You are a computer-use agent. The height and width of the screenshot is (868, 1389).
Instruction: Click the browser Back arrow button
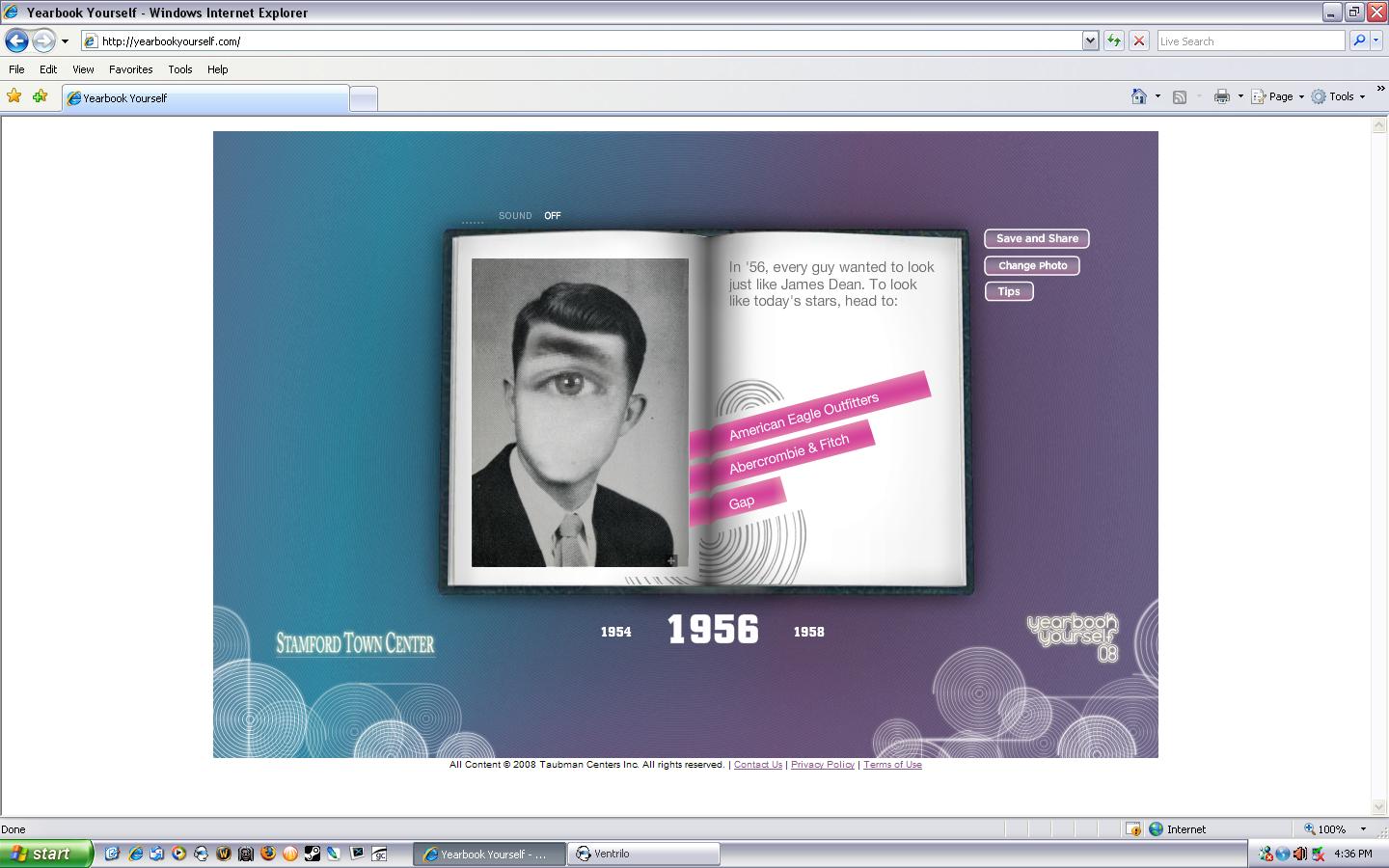tap(16, 41)
